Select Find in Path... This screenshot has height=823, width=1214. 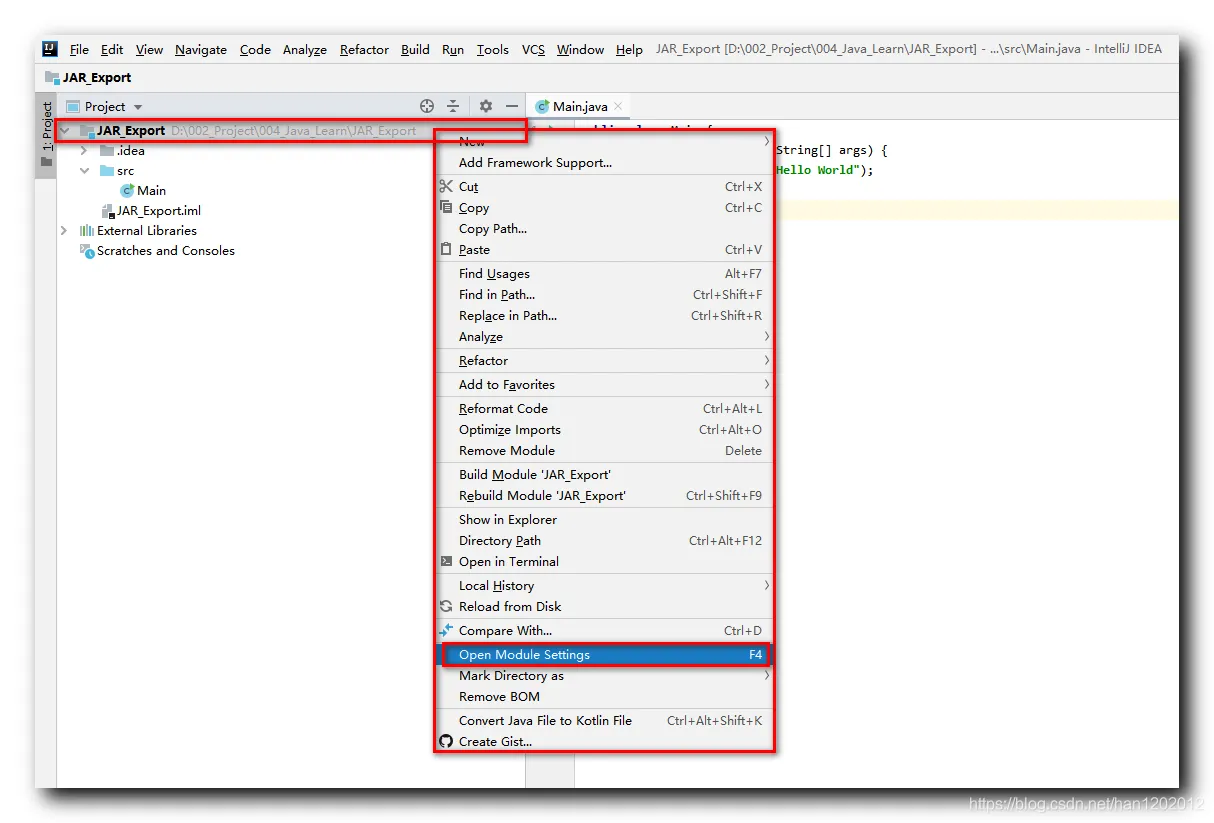[x=604, y=294]
